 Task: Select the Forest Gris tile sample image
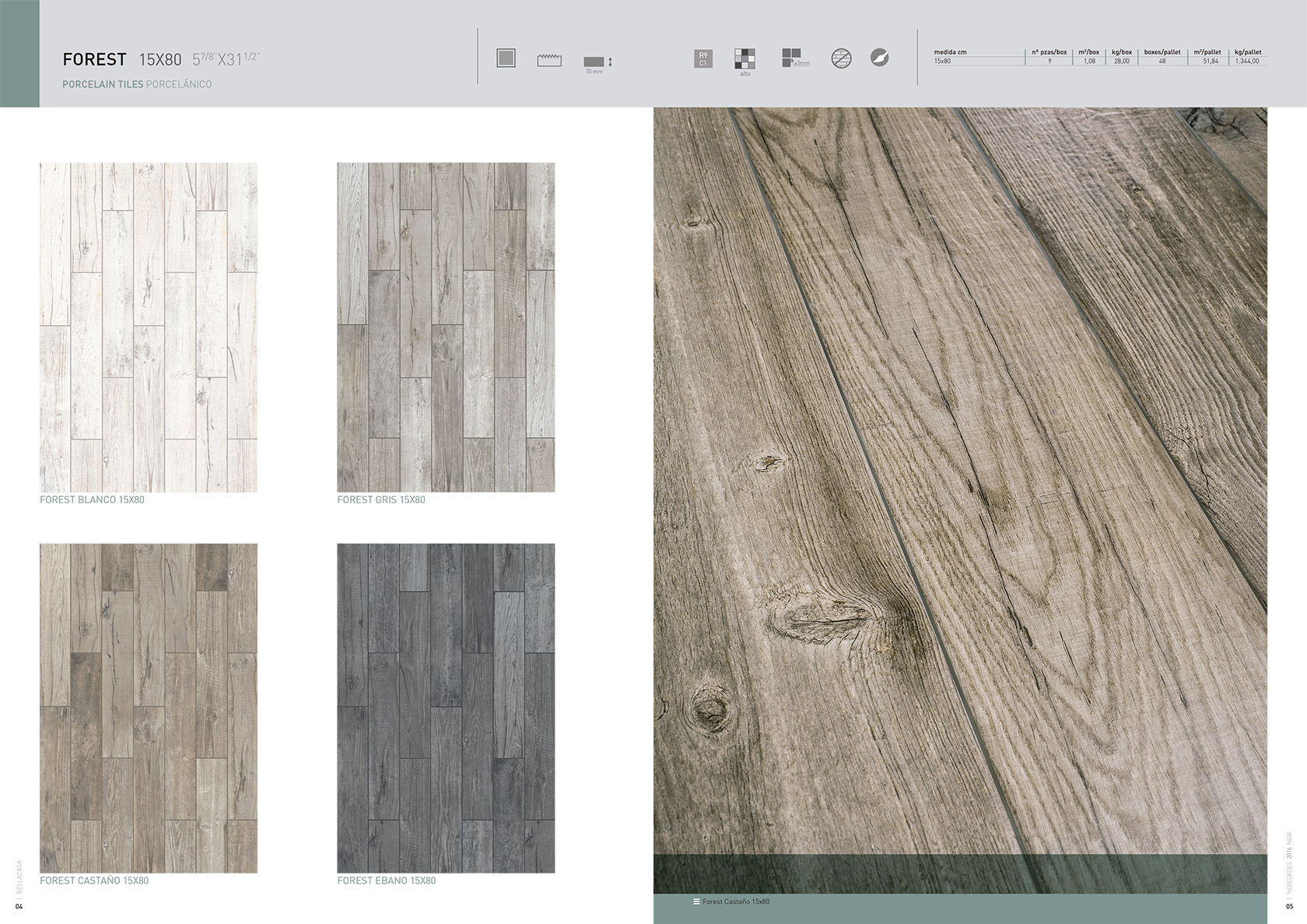[446, 327]
